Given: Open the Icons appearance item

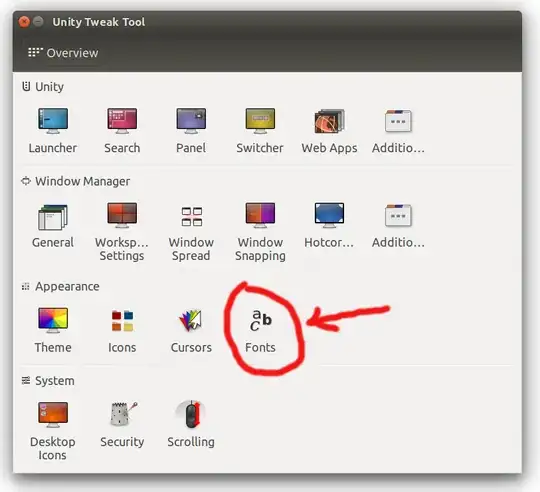Looking at the screenshot, I should pos(122,321).
